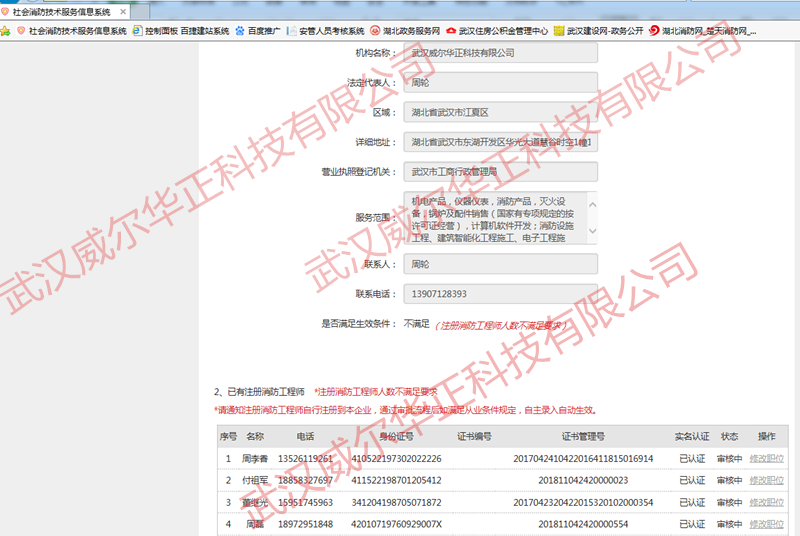Click the Baidu paw icon bookmark
This screenshot has width=800, height=536.
click(240, 31)
